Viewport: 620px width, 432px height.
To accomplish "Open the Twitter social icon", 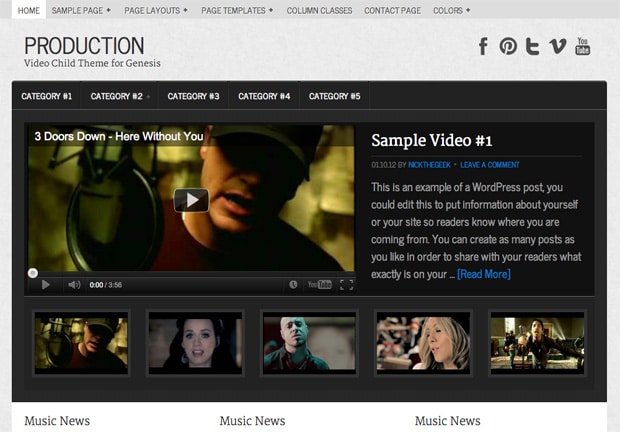I will pyautogui.click(x=533, y=46).
